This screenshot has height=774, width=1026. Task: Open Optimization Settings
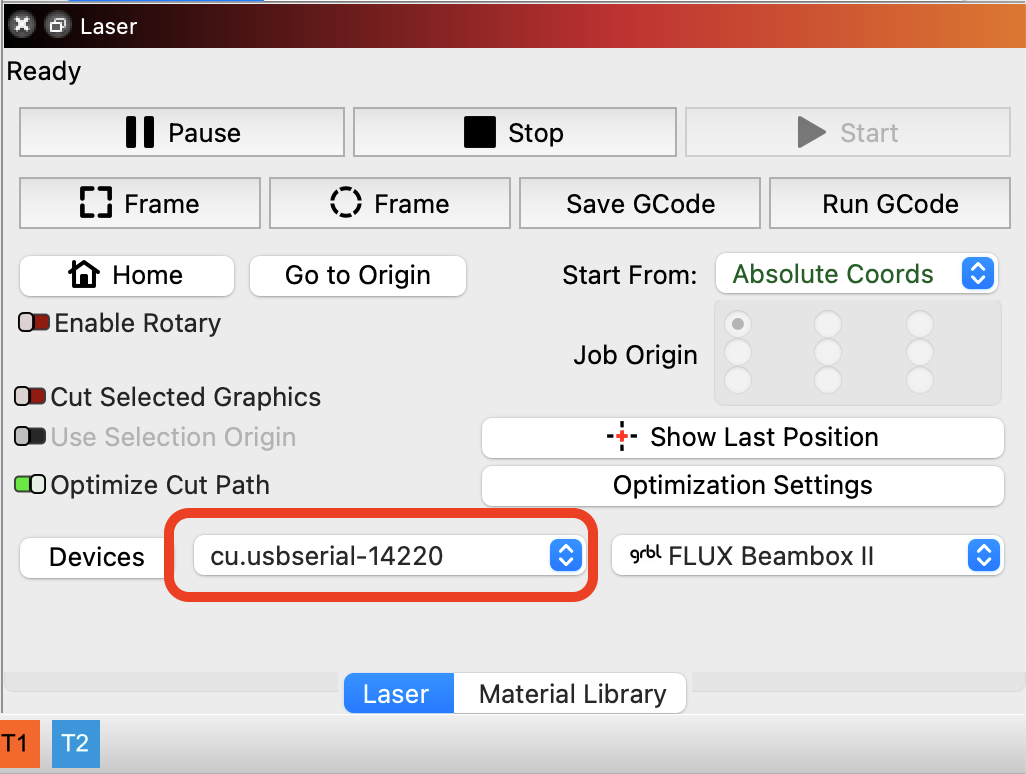click(x=743, y=485)
